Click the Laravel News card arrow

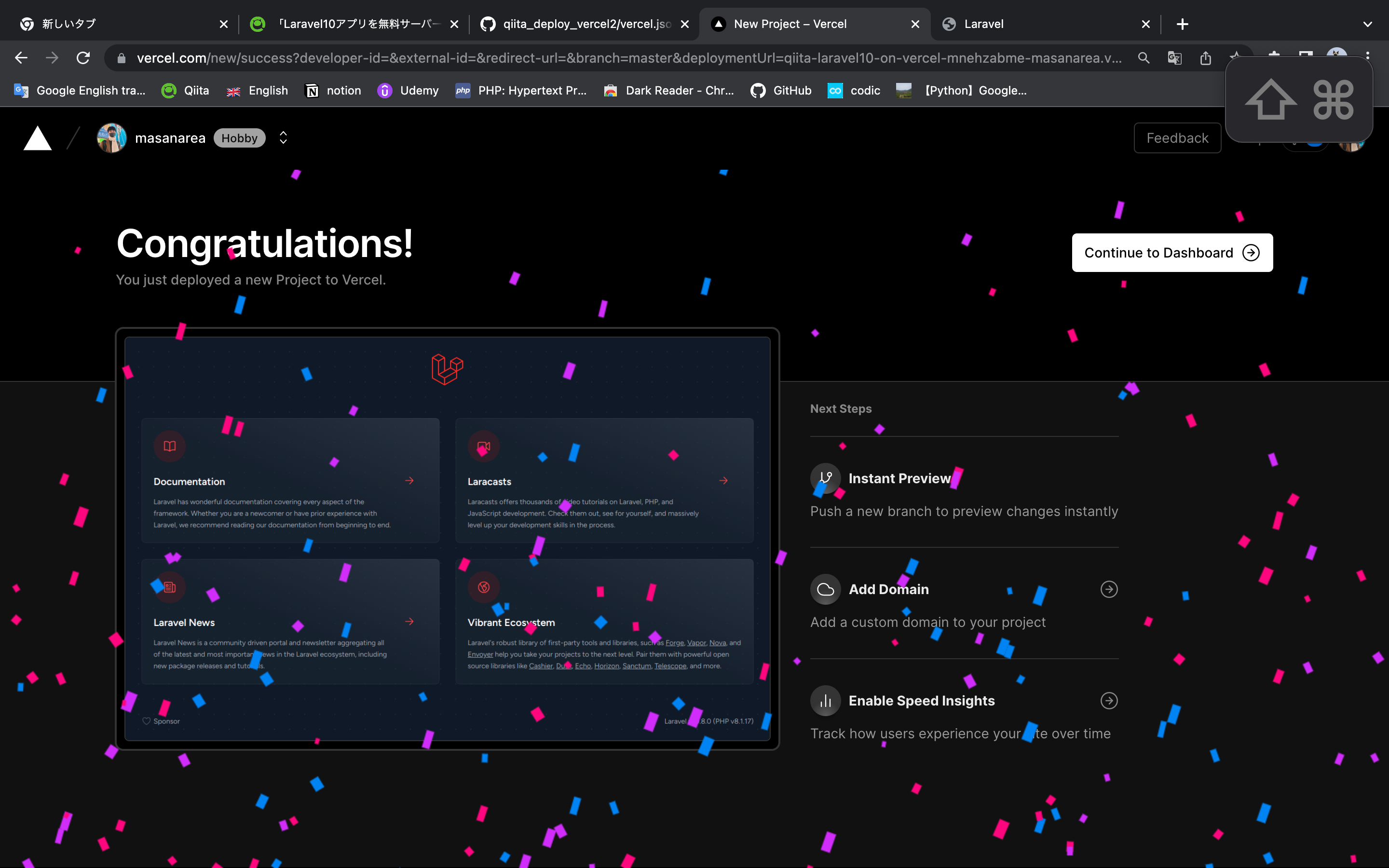click(x=409, y=621)
